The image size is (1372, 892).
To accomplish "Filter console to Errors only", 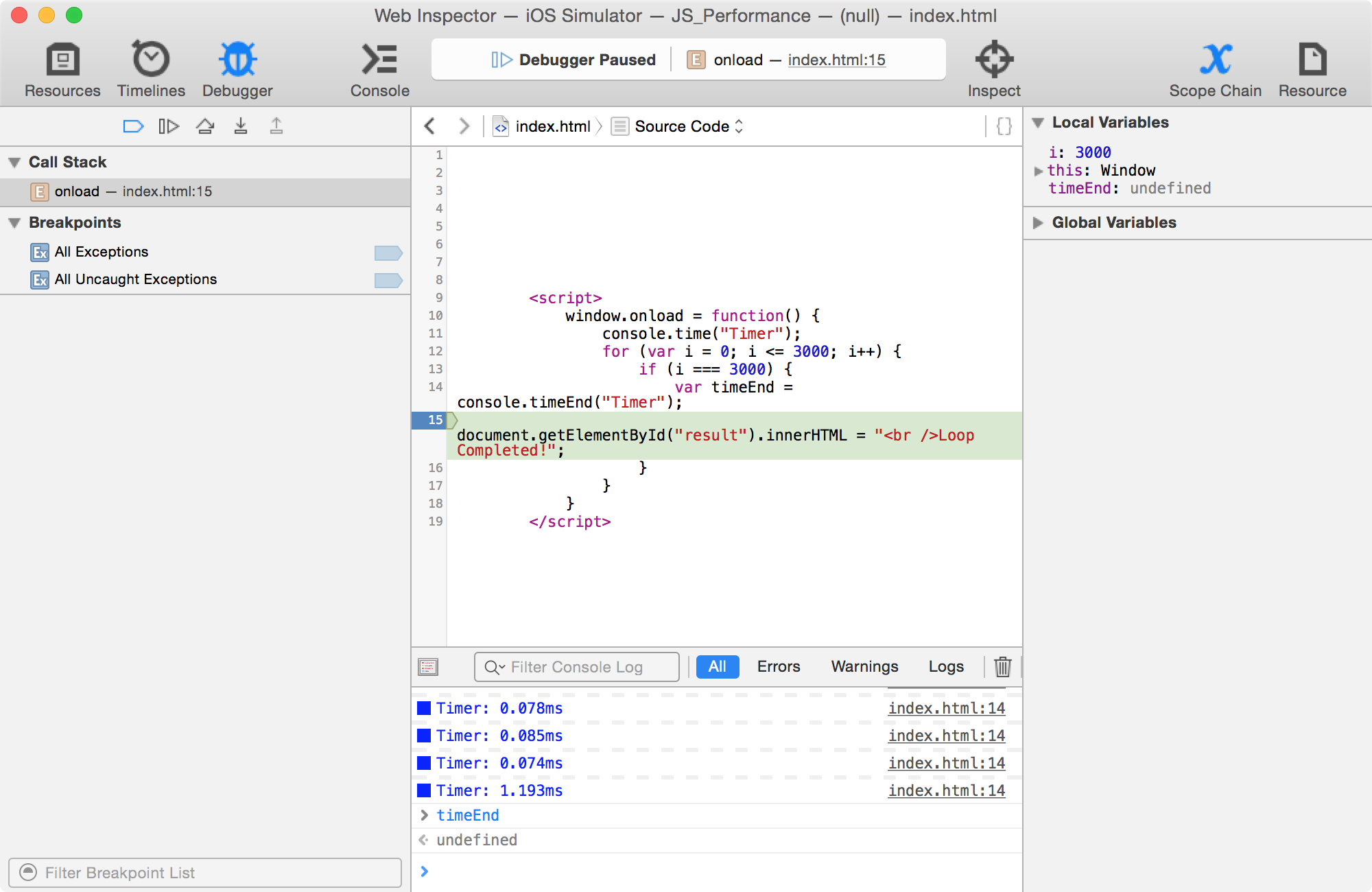I will click(779, 667).
